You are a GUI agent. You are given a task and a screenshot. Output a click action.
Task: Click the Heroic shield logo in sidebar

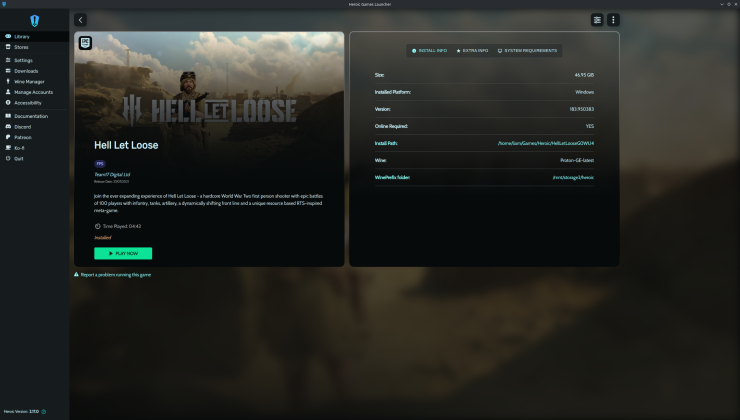tap(35, 20)
